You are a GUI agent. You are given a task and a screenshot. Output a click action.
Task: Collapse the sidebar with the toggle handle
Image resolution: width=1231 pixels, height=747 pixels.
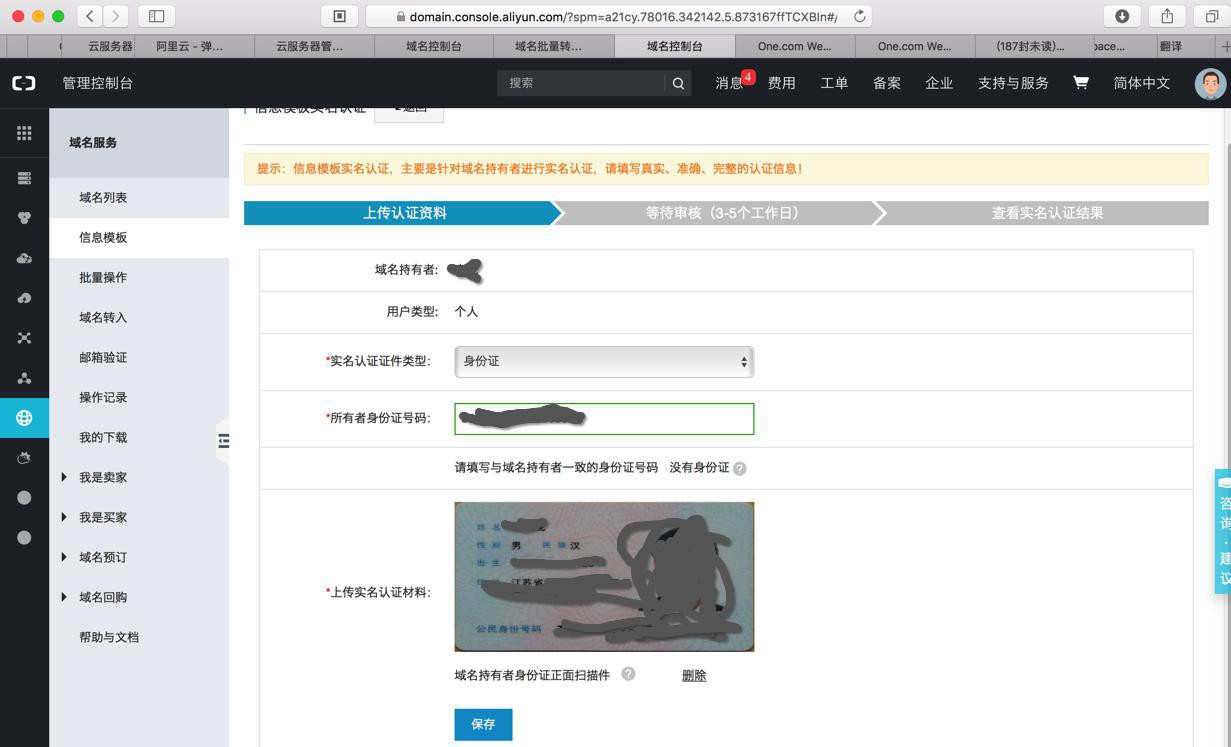pos(223,440)
